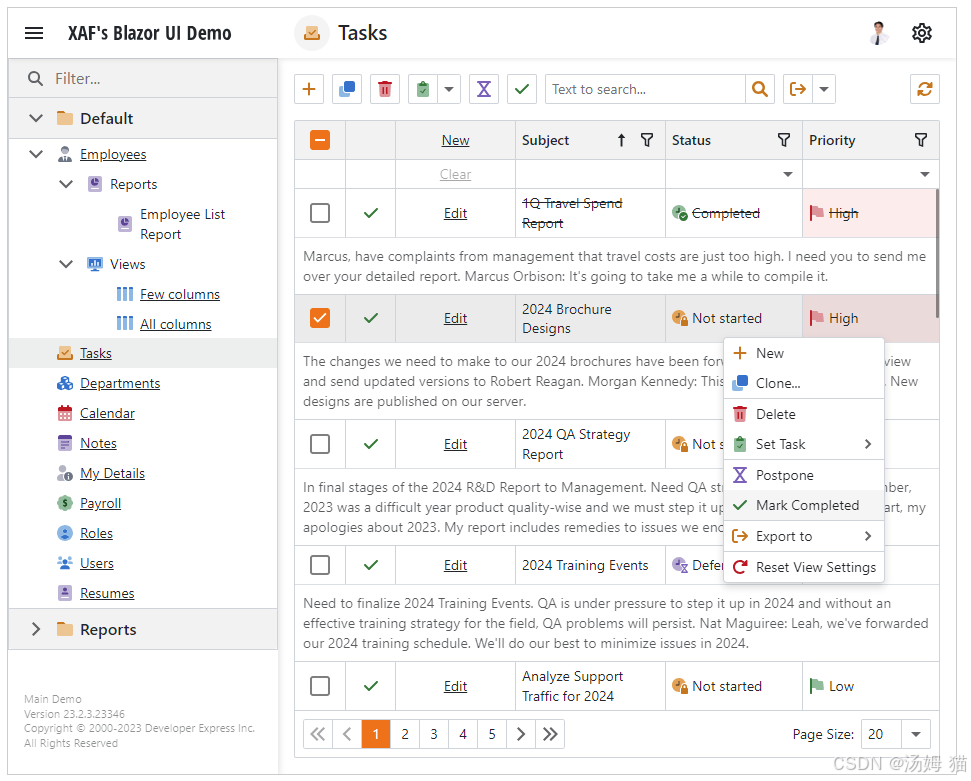Open the Status filter row dropdown
The height and width of the screenshot is (781, 971).
pos(788,174)
